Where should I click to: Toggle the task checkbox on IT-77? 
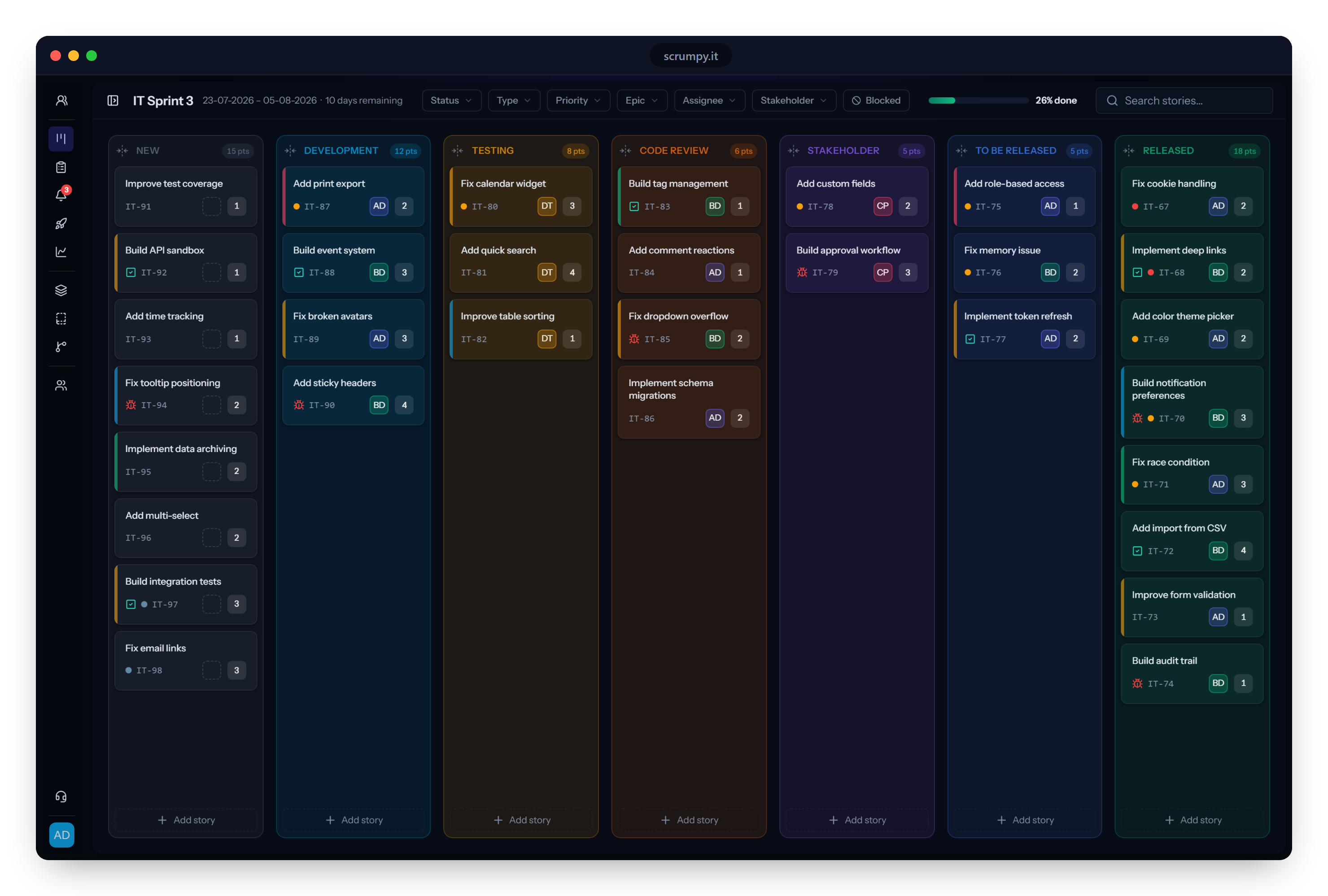pyautogui.click(x=970, y=339)
